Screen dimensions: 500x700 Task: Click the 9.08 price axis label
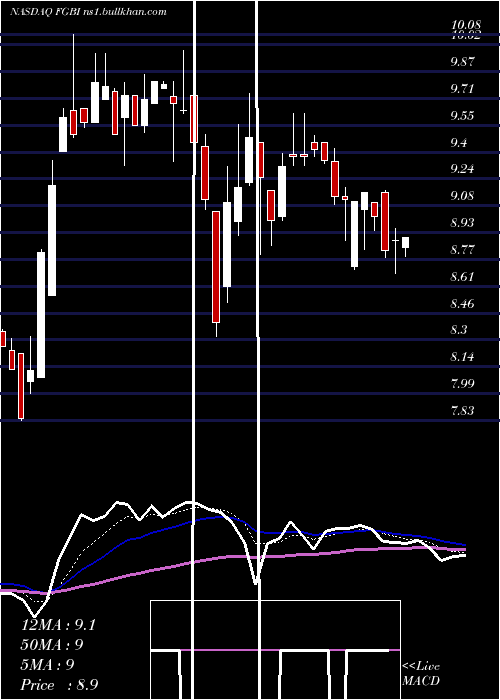(x=462, y=196)
